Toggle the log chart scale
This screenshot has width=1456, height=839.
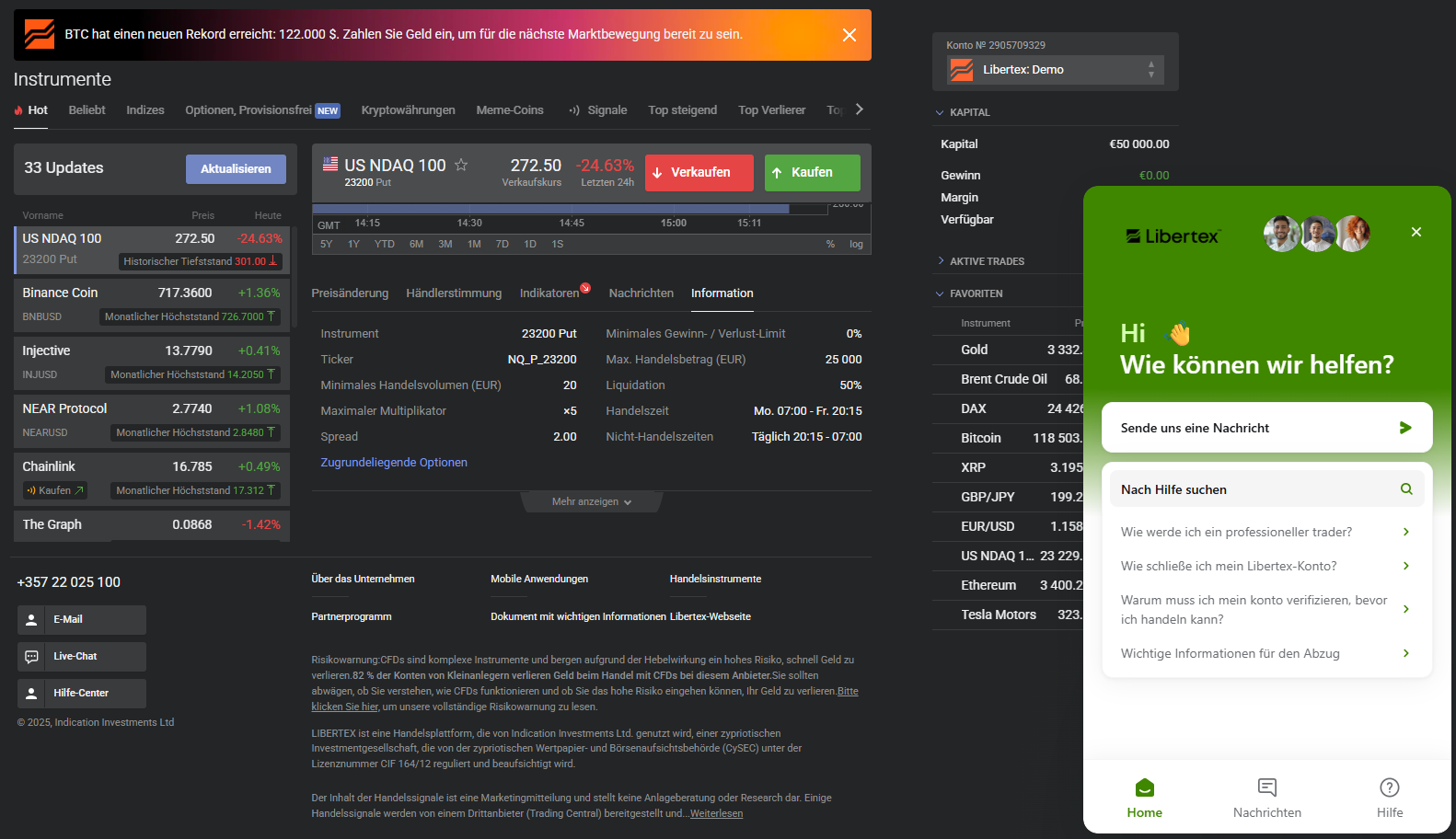click(856, 245)
